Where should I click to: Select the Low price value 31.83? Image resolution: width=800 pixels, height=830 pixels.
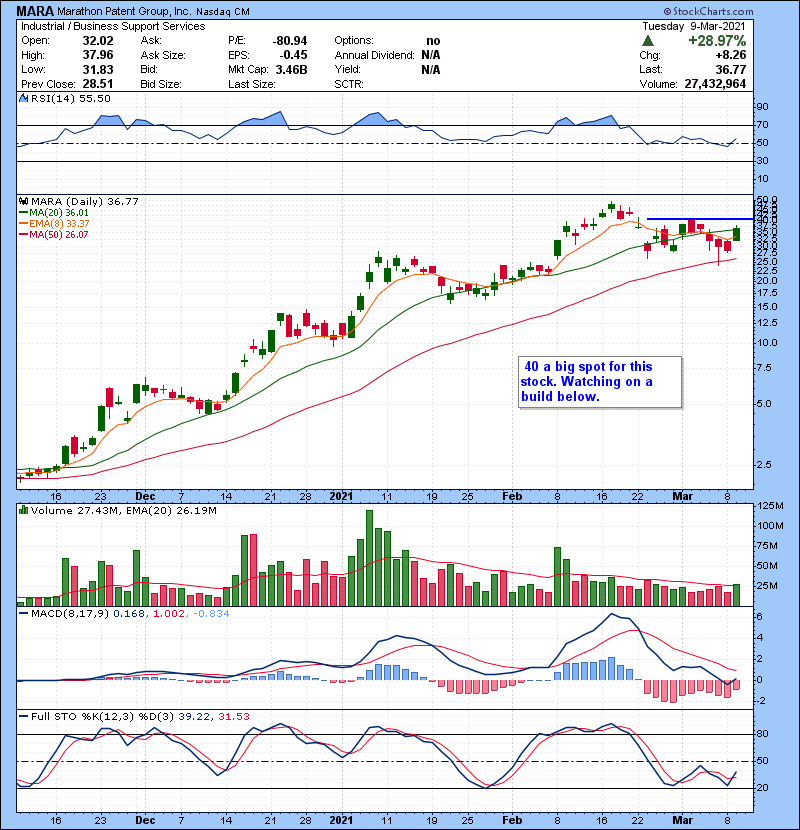[98, 69]
